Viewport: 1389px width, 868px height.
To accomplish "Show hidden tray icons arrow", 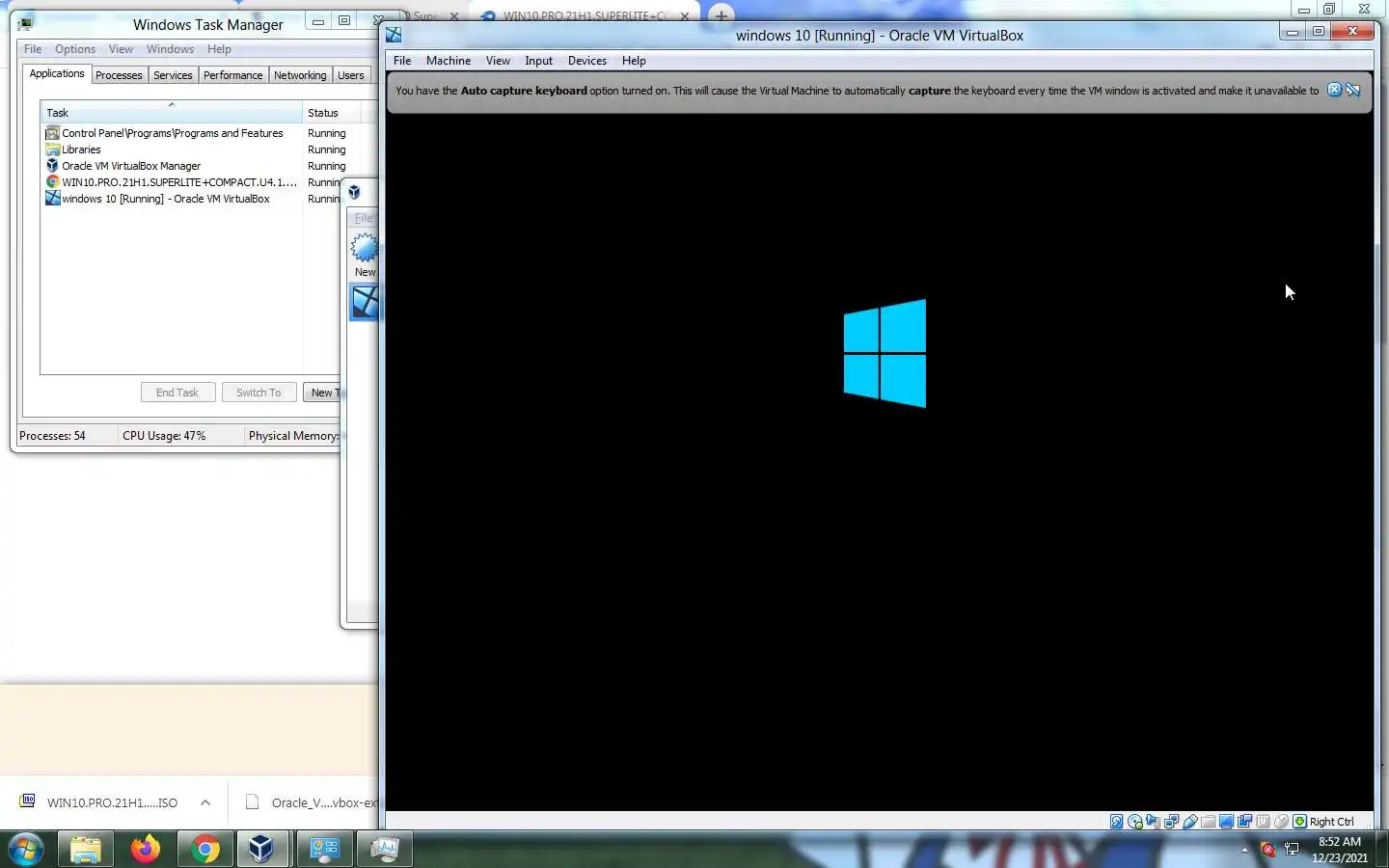I will 1244,850.
